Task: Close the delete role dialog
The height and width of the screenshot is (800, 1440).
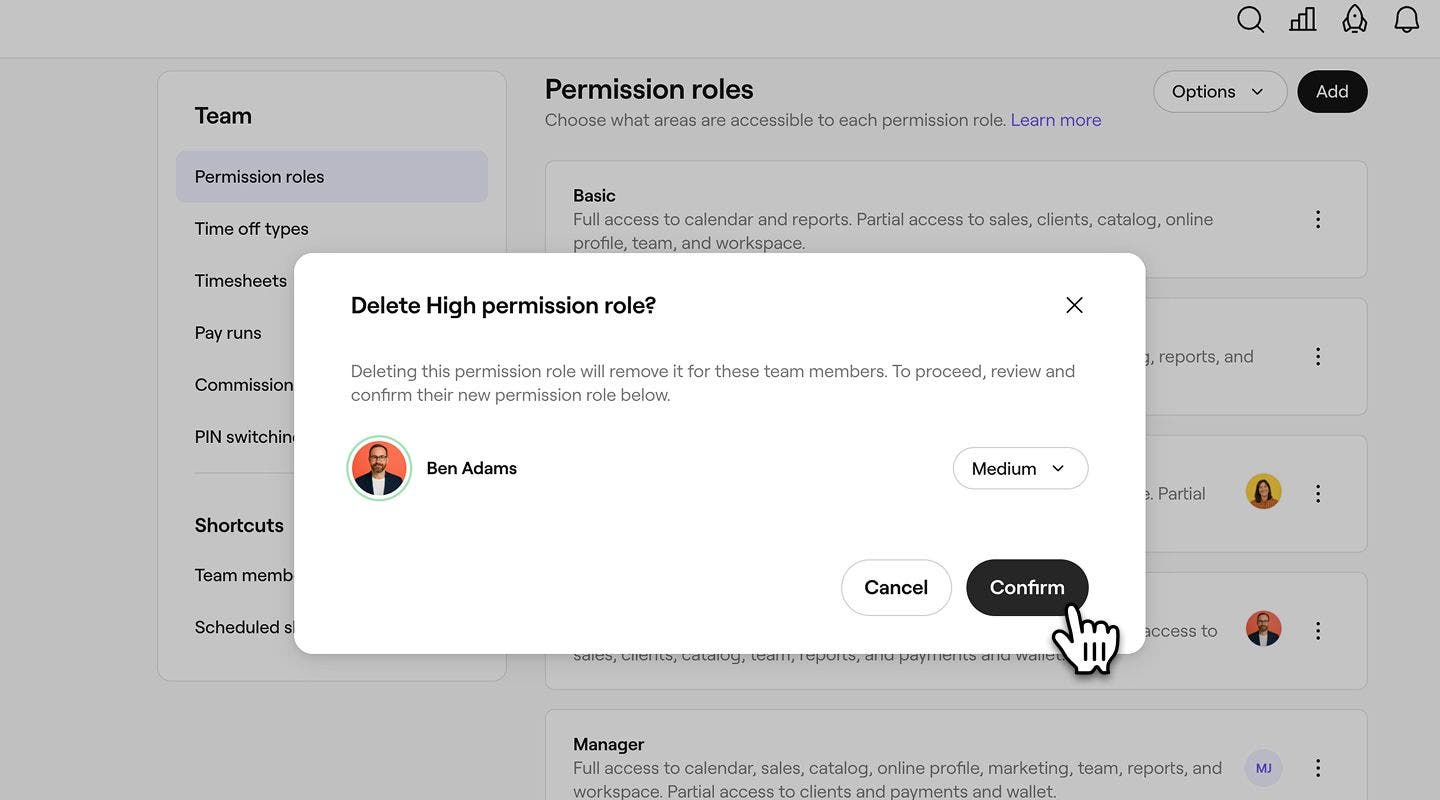Action: (x=1074, y=305)
